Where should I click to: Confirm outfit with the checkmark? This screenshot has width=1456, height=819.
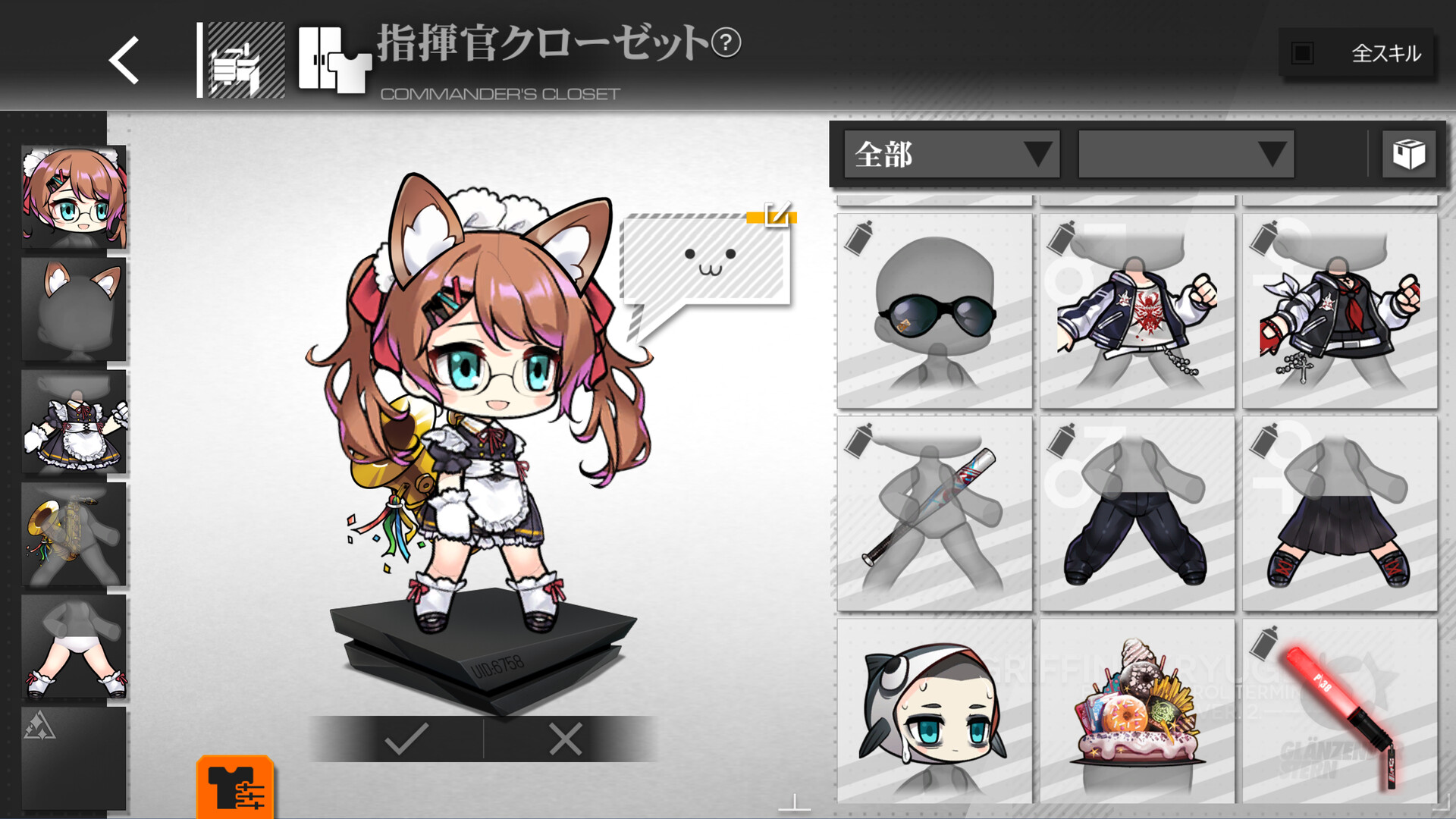pyautogui.click(x=406, y=739)
